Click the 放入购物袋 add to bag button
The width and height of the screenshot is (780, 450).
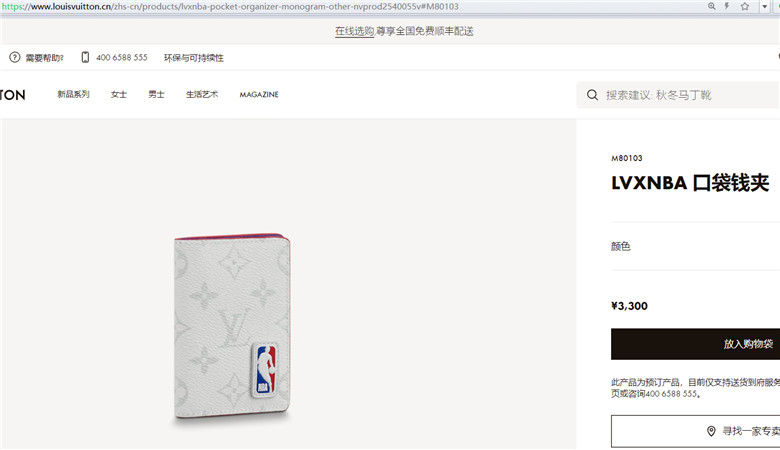[x=695, y=344]
